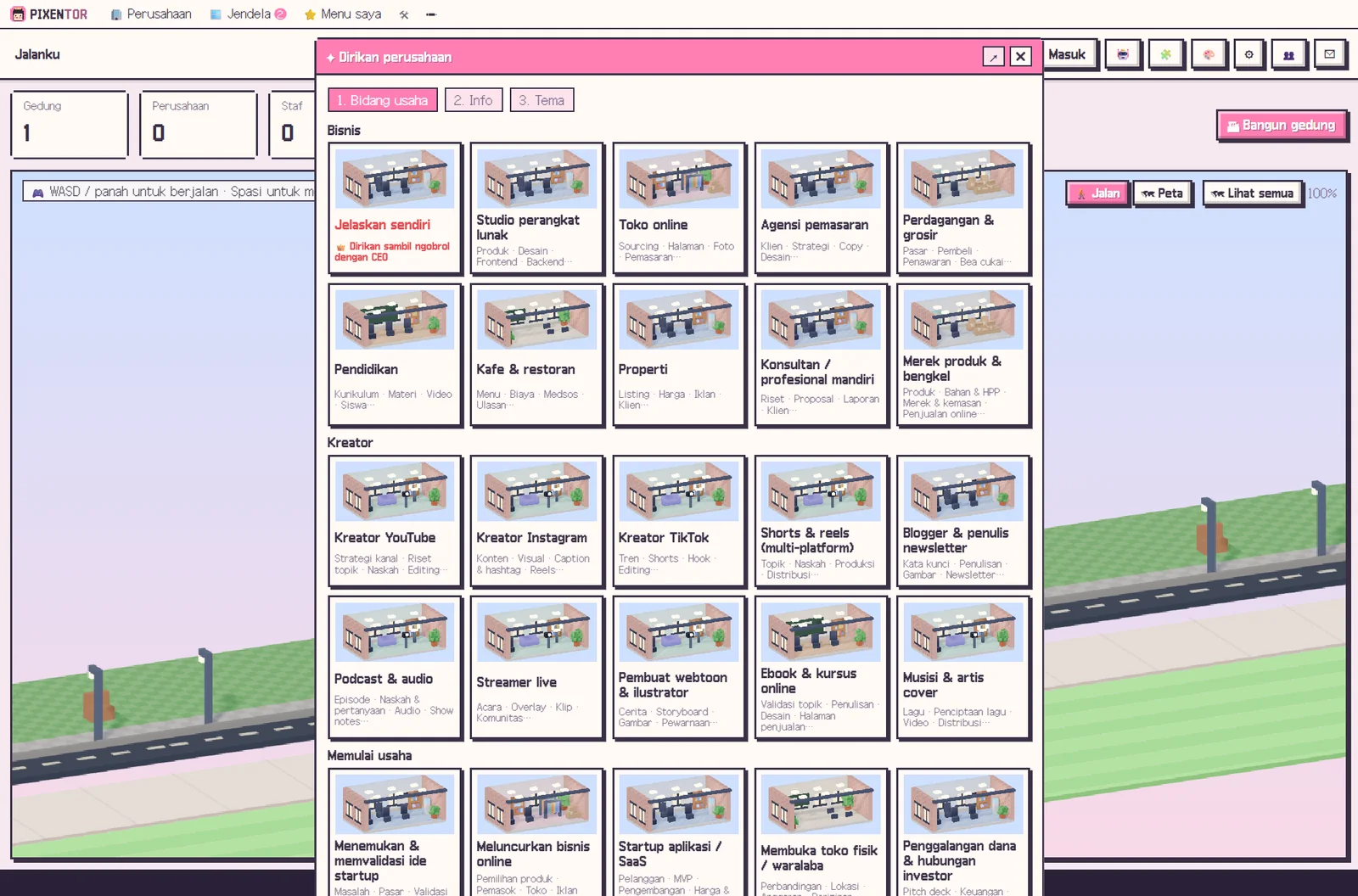Select Konsultan / profesional mandiri card

[x=822, y=355]
